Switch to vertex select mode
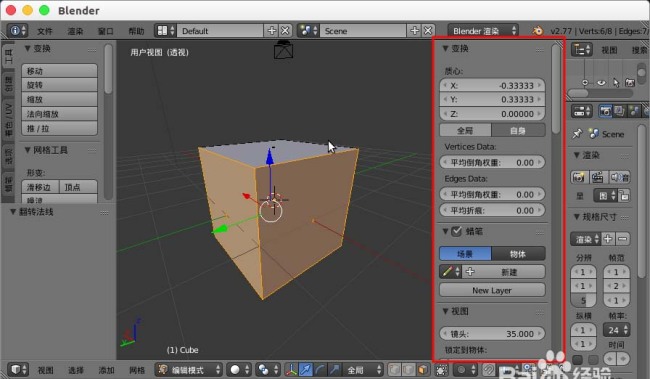This screenshot has width=650, height=379. click(395, 369)
